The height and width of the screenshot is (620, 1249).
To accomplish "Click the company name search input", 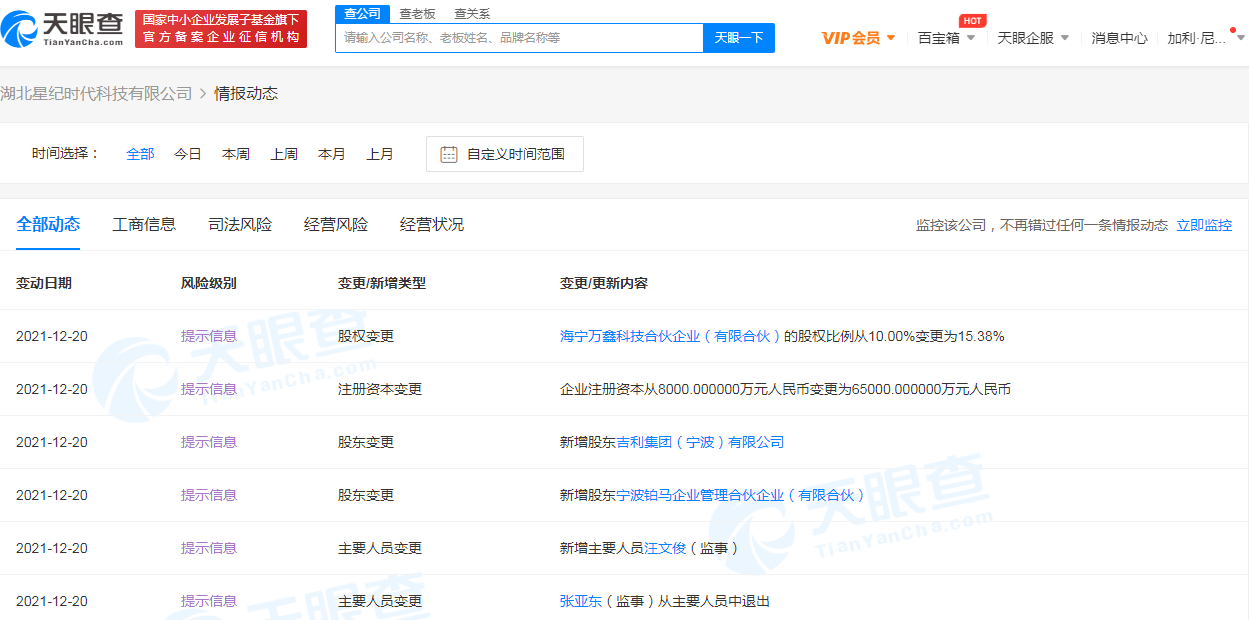I will (x=520, y=38).
